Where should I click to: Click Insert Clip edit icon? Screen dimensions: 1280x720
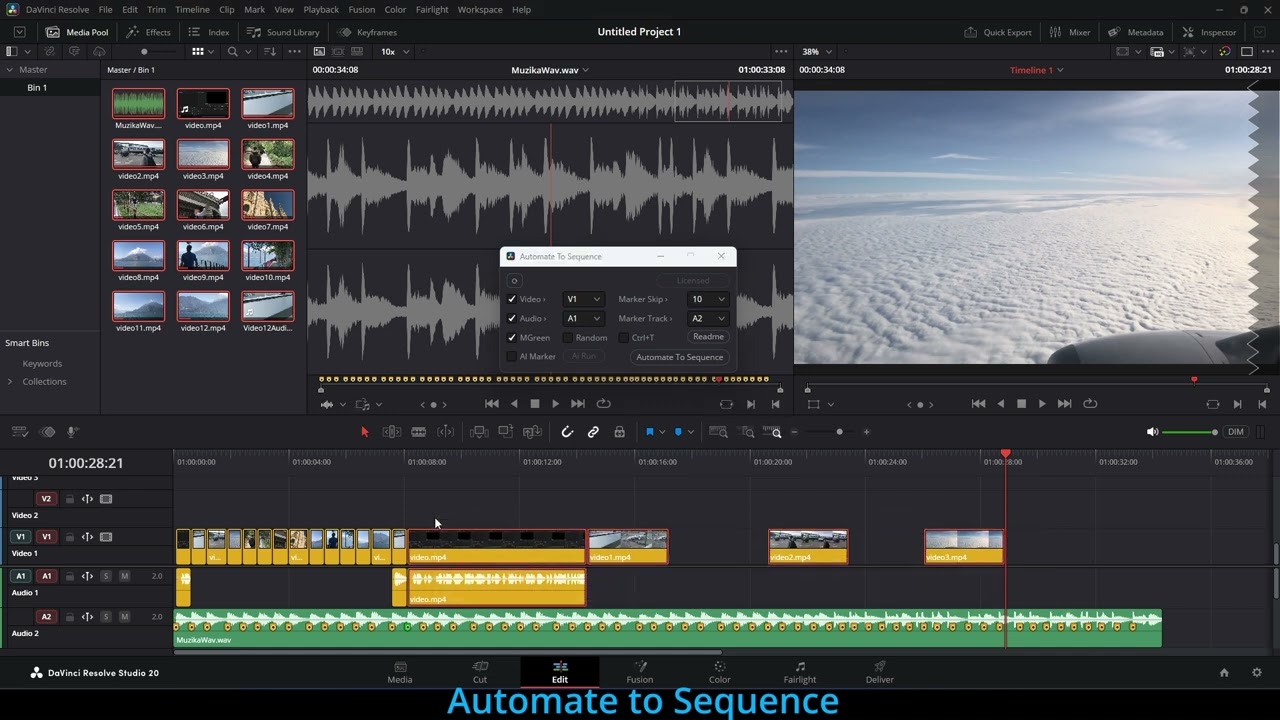pos(479,432)
